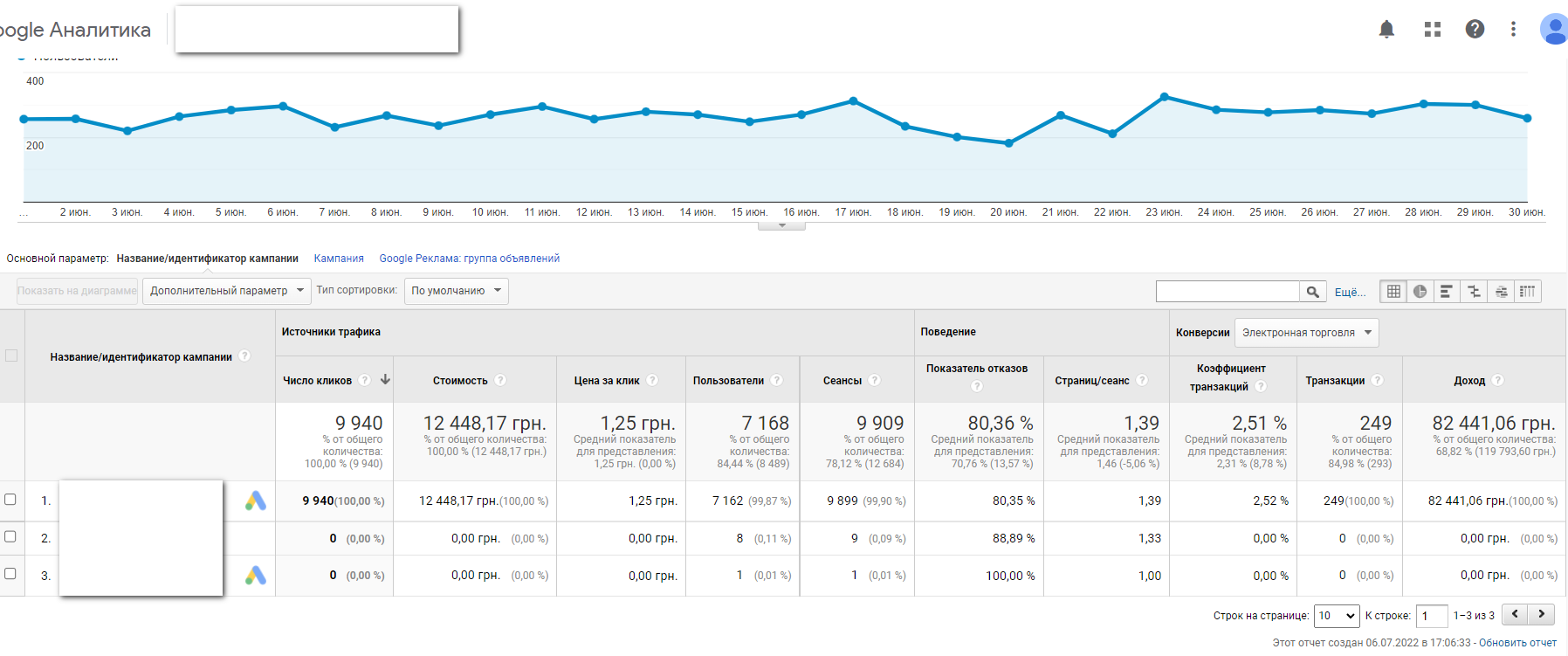
Task: Open the Электронная торговля conversions dropdown
Action: click(x=1307, y=333)
